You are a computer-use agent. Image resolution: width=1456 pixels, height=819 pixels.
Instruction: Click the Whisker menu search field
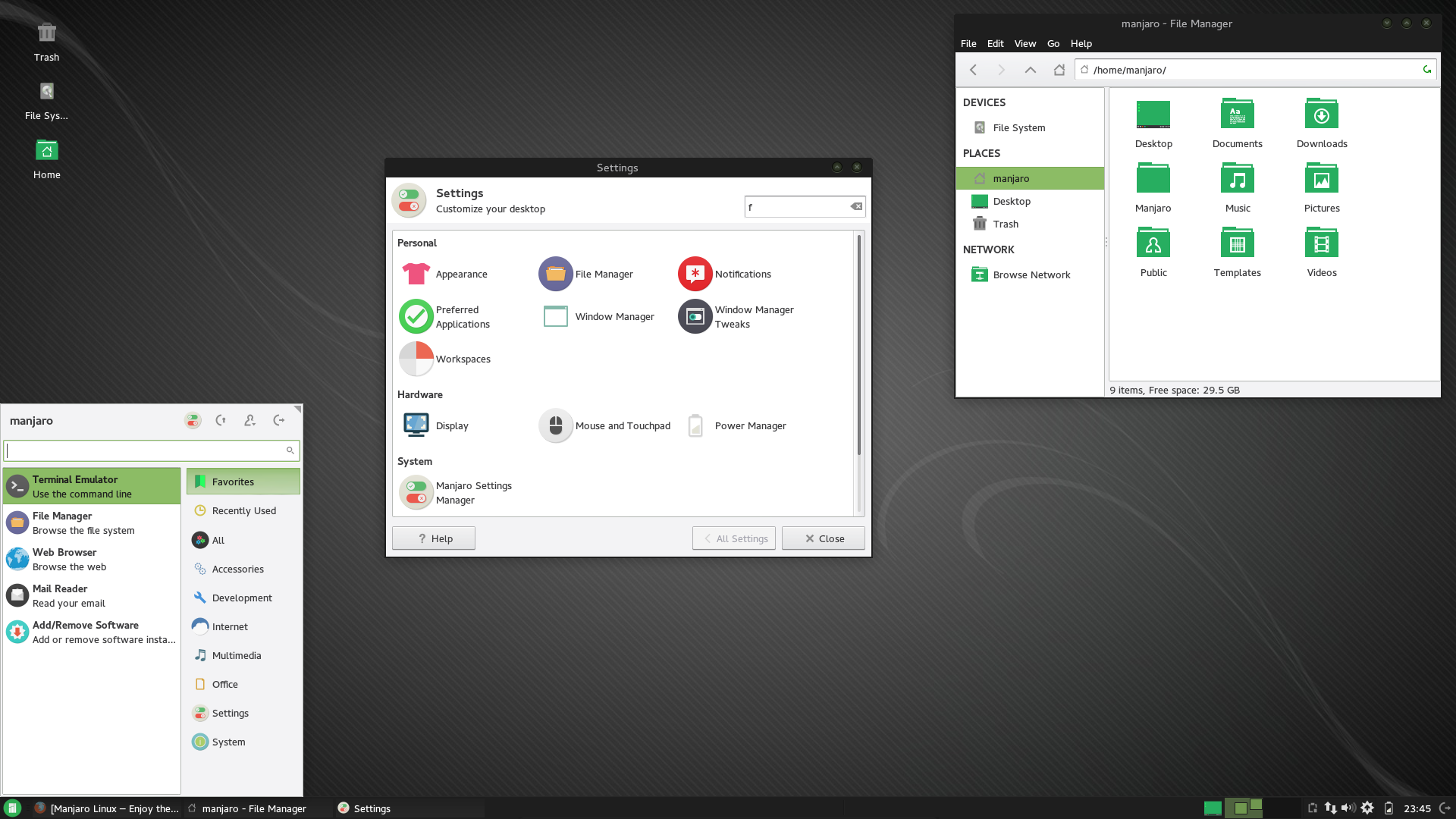tap(151, 450)
